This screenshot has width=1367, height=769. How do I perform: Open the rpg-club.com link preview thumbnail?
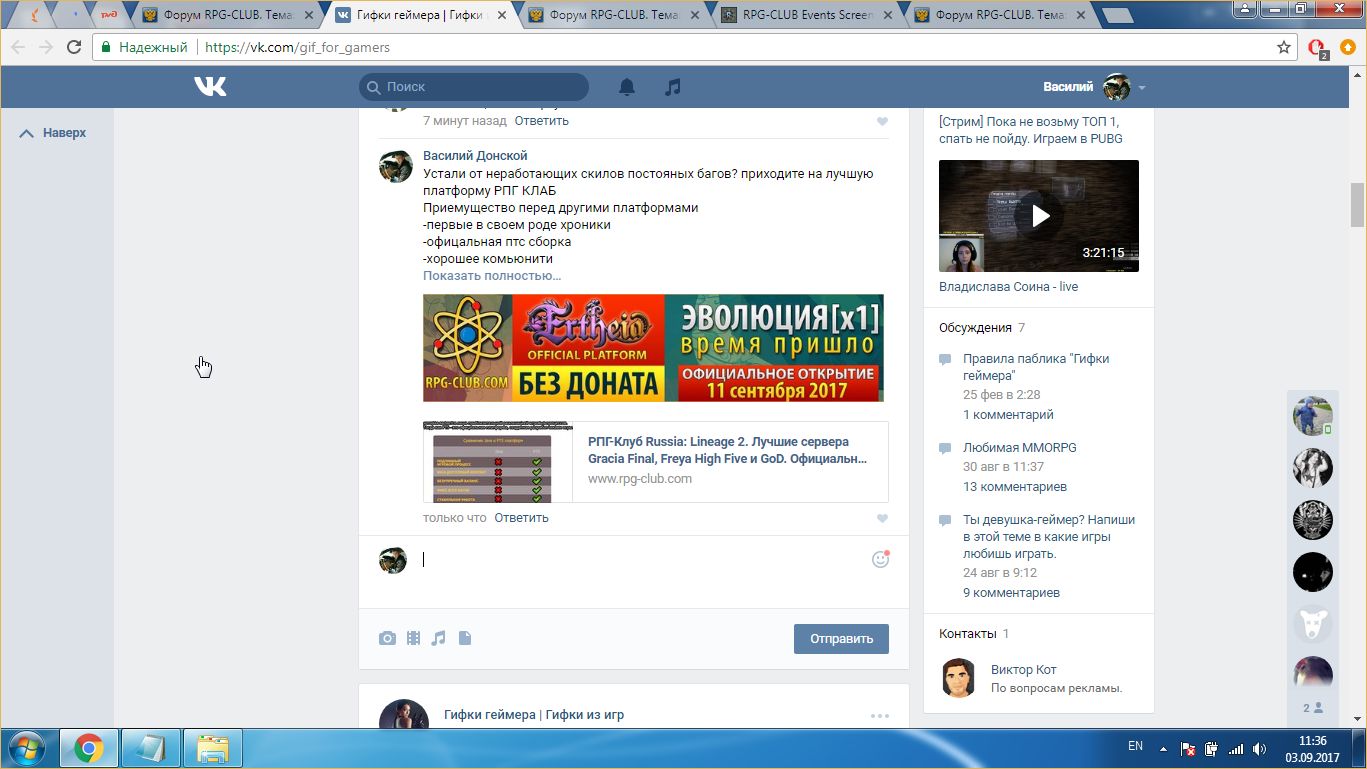498,462
